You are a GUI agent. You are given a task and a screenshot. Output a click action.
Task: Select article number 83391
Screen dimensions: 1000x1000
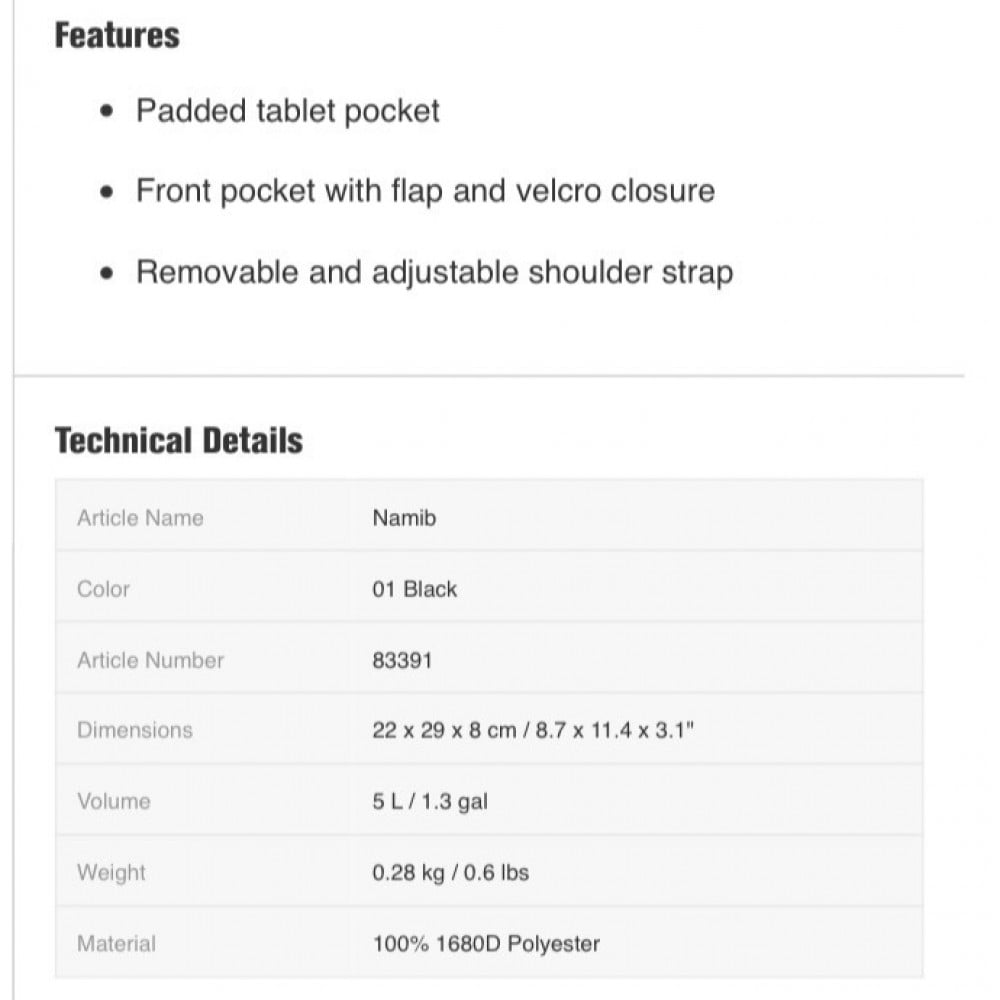tap(402, 660)
